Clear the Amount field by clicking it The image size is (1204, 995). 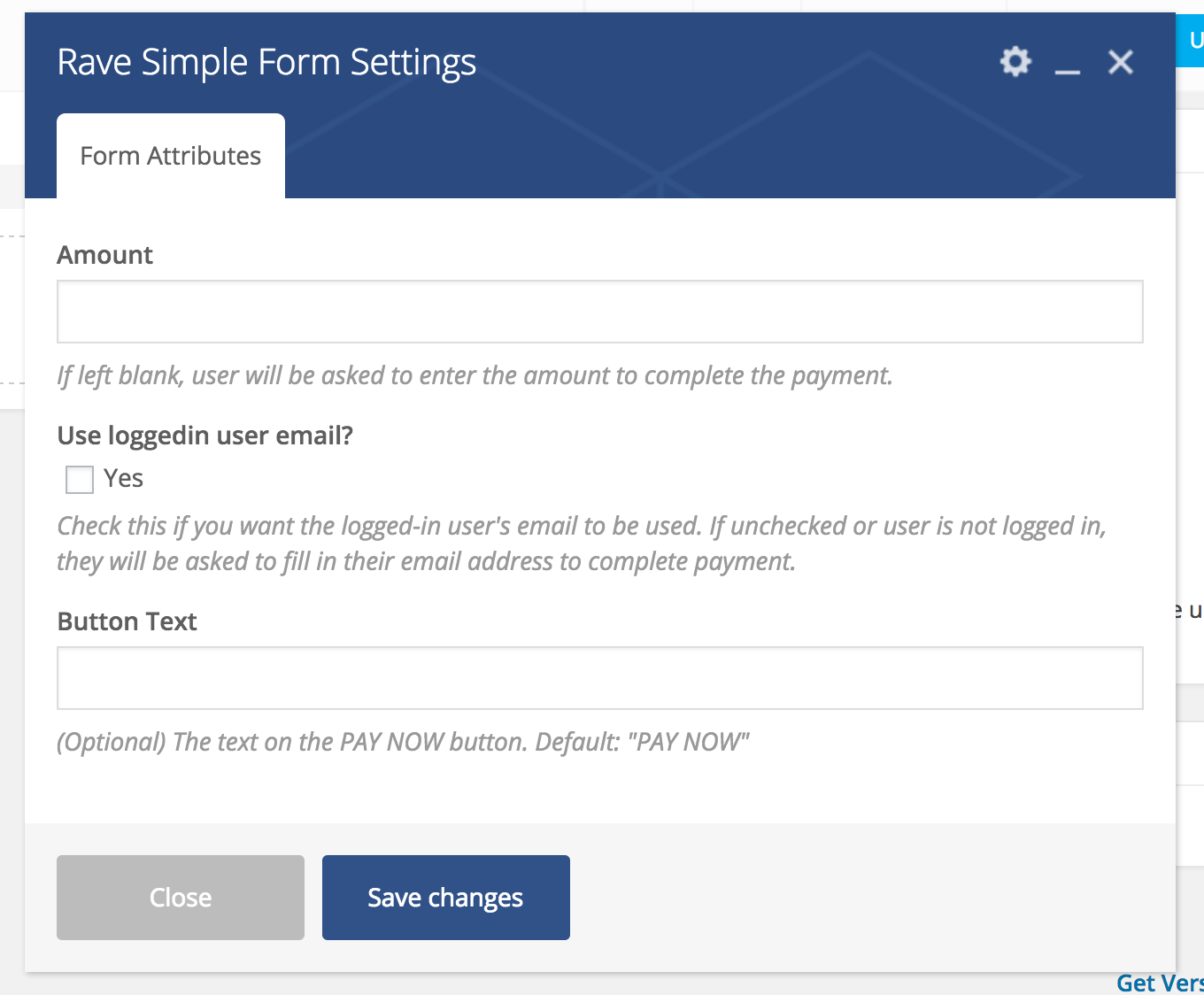click(x=600, y=311)
